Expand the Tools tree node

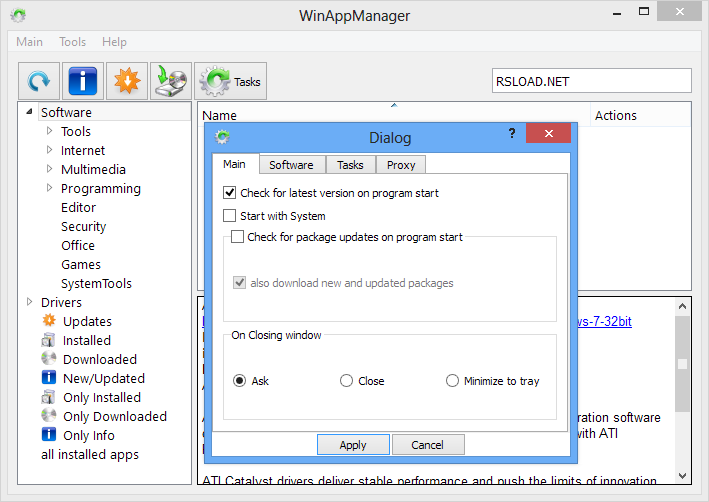tap(49, 131)
